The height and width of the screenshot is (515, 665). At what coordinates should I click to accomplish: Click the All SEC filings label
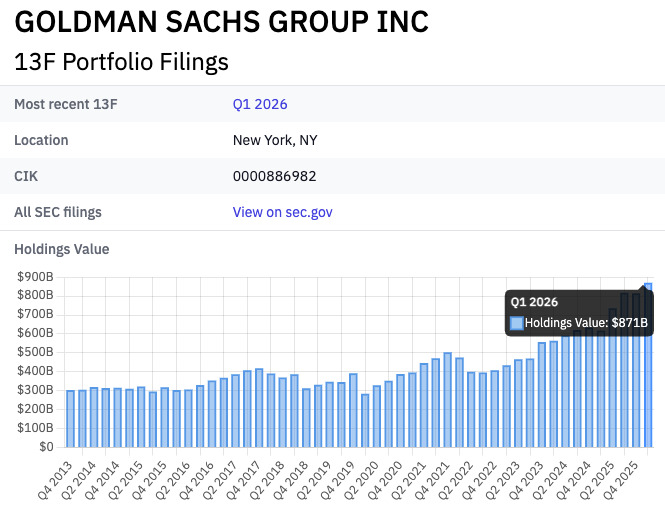pyautogui.click(x=58, y=212)
